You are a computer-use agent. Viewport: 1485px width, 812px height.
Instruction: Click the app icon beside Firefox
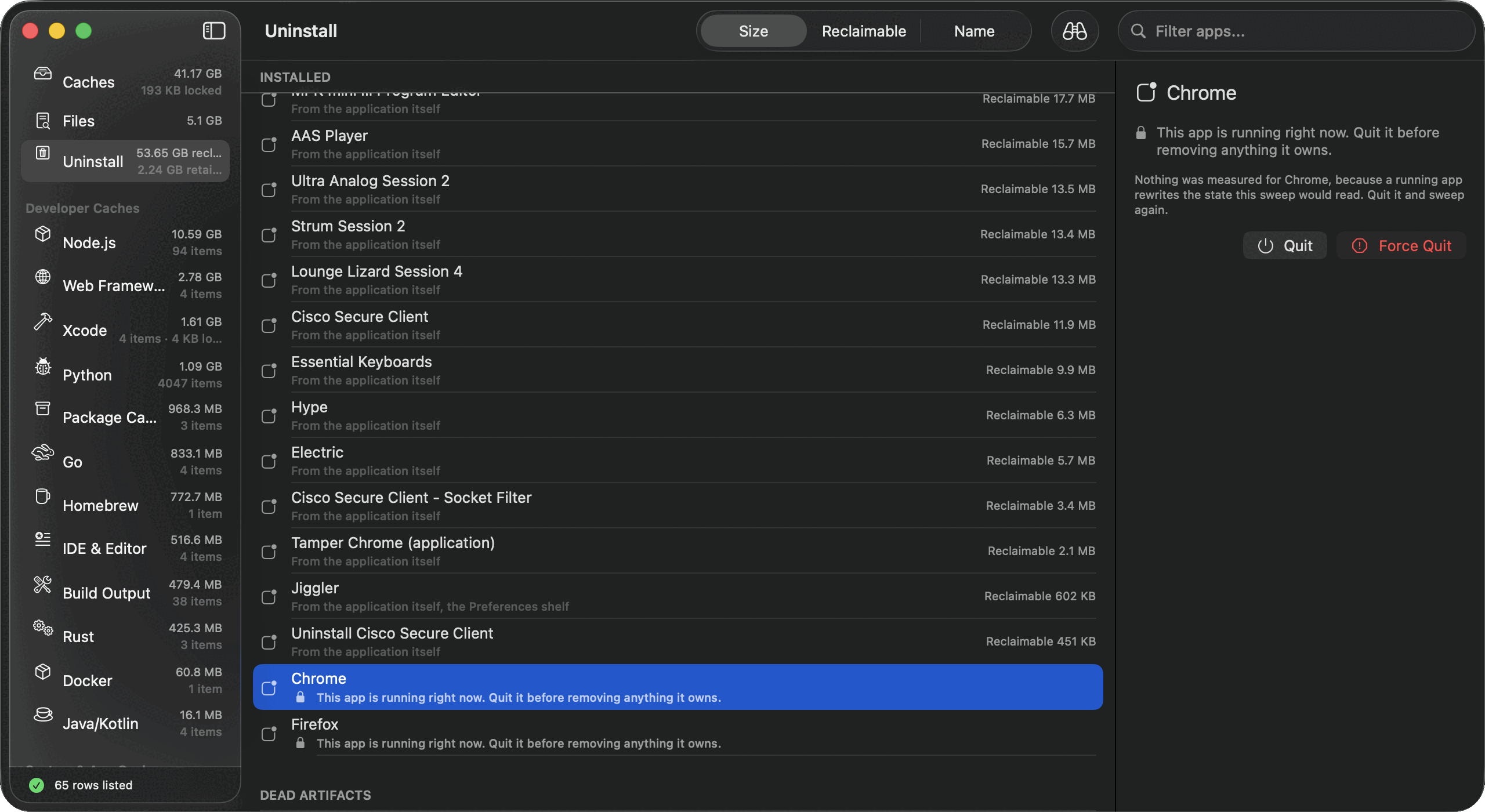(269, 733)
